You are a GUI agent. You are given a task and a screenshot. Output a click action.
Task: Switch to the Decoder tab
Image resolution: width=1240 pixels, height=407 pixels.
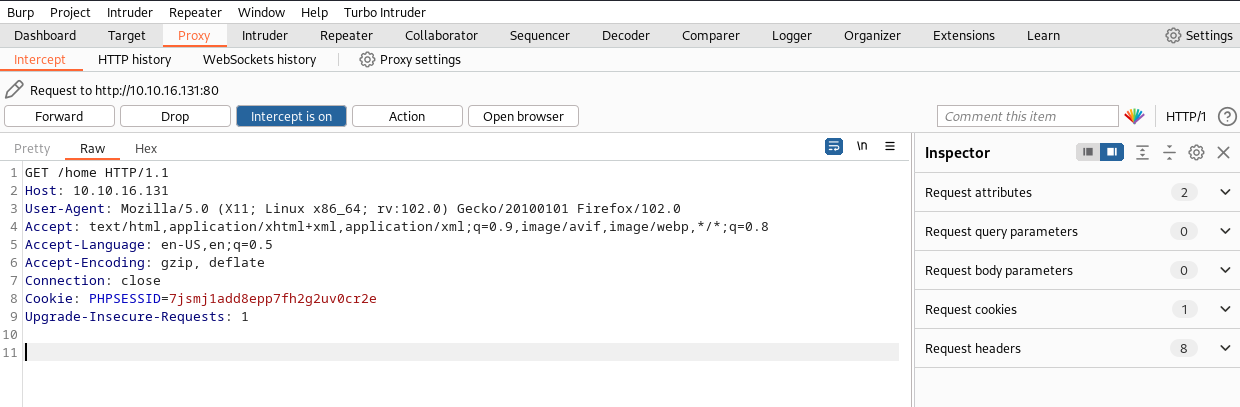coord(626,35)
